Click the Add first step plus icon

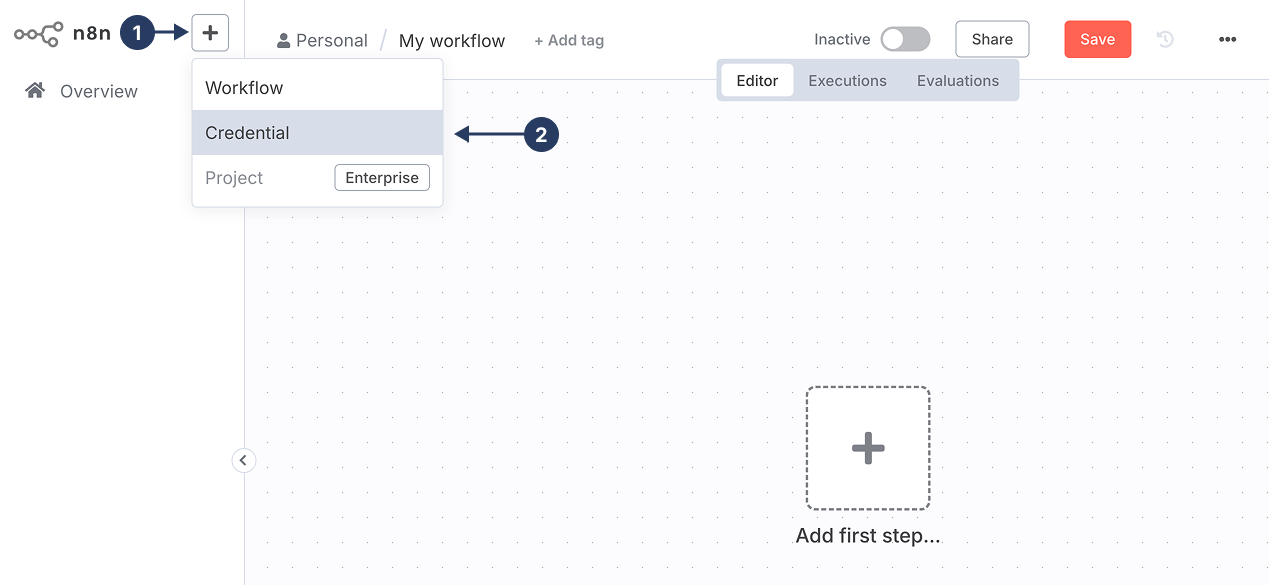[867, 448]
